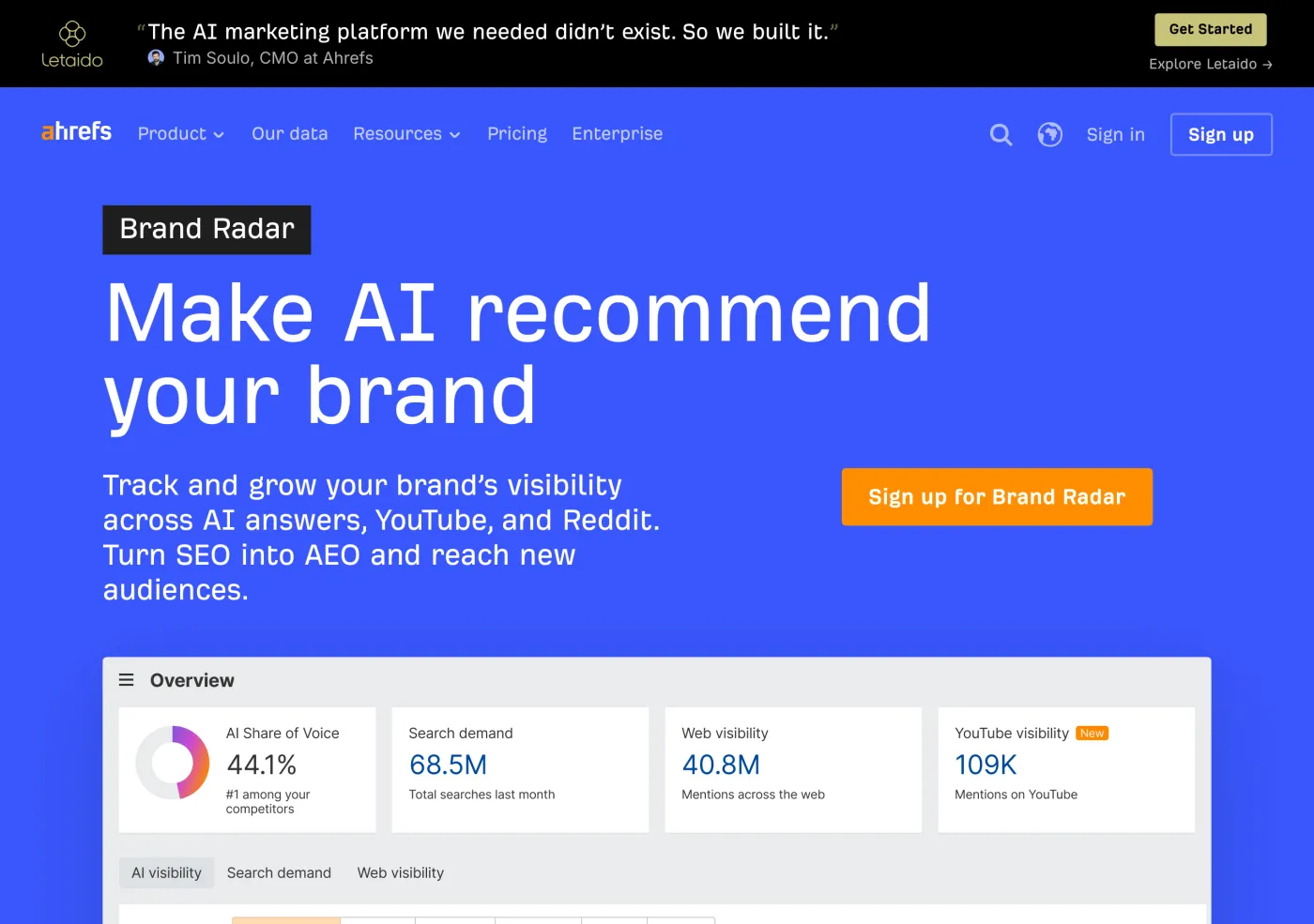
Task: Select the AI Share of Voice card
Action: (x=247, y=769)
